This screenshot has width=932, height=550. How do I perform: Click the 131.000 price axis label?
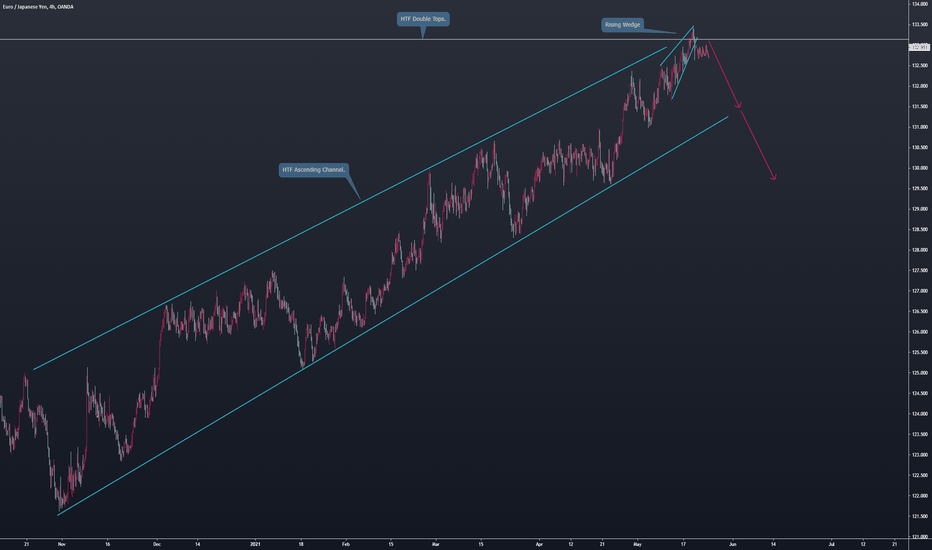pyautogui.click(x=920, y=127)
